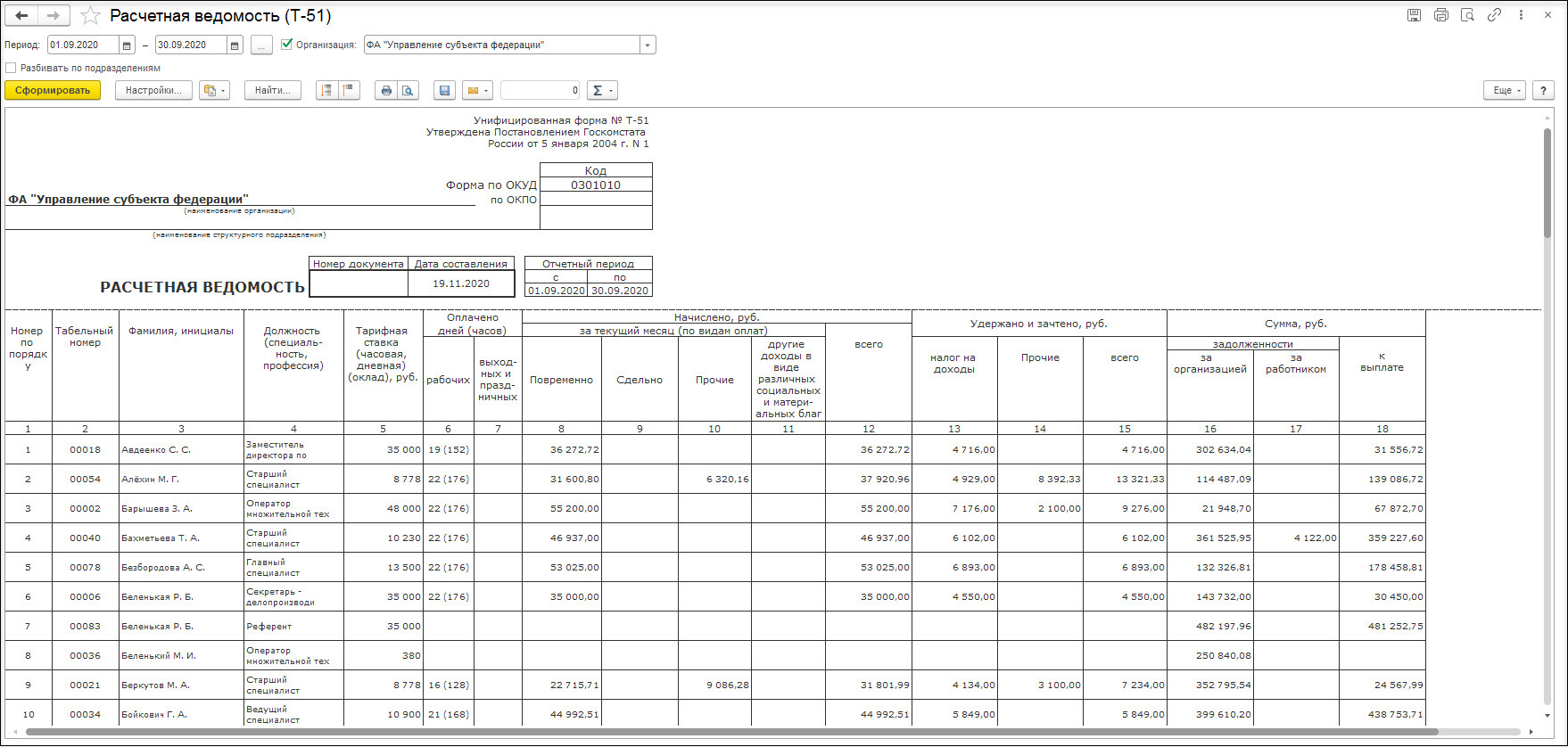The width and height of the screenshot is (1568, 747).
Task: Open the sigma aggregate function dropdown
Action: (x=602, y=90)
